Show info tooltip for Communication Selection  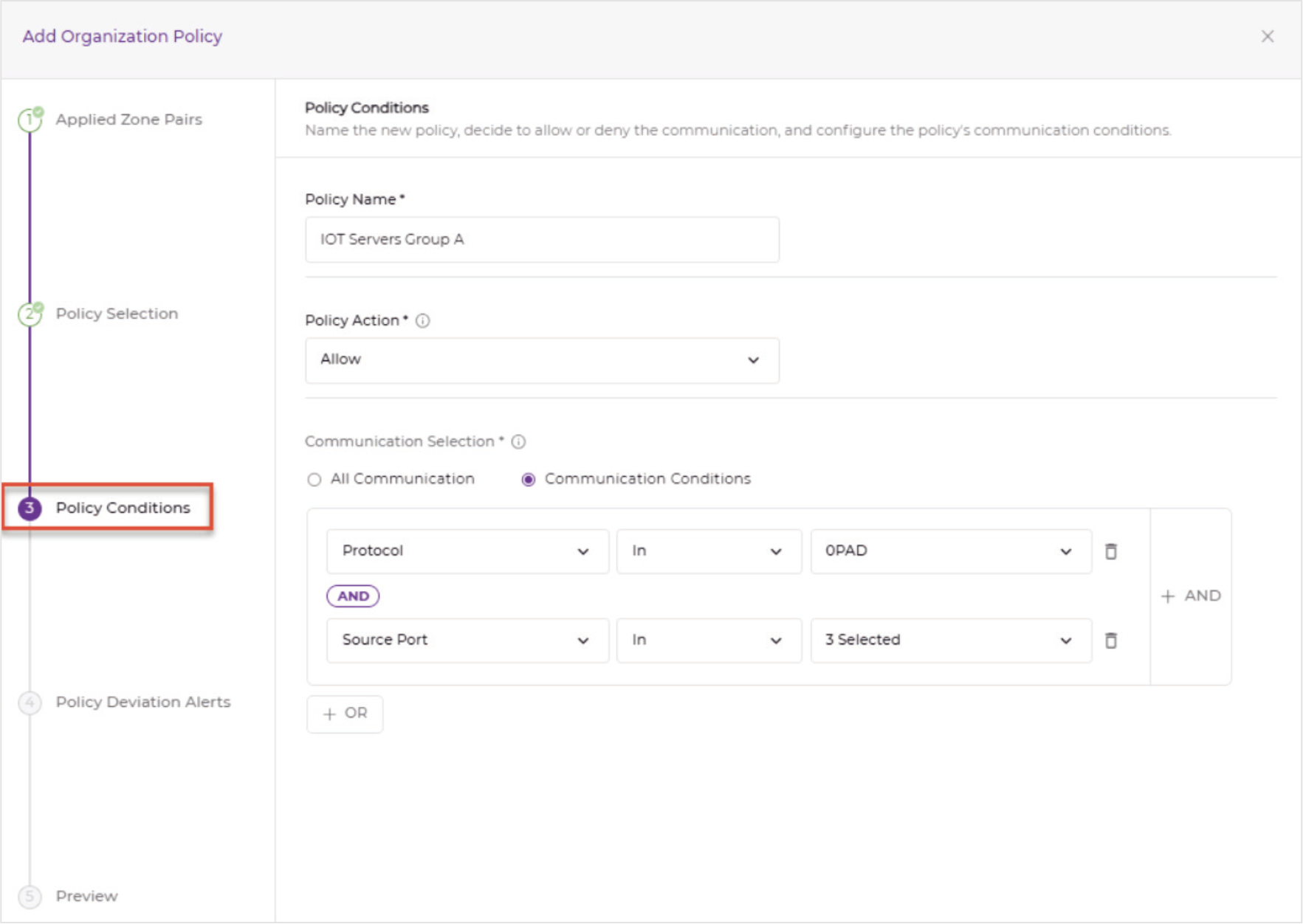pyautogui.click(x=518, y=441)
